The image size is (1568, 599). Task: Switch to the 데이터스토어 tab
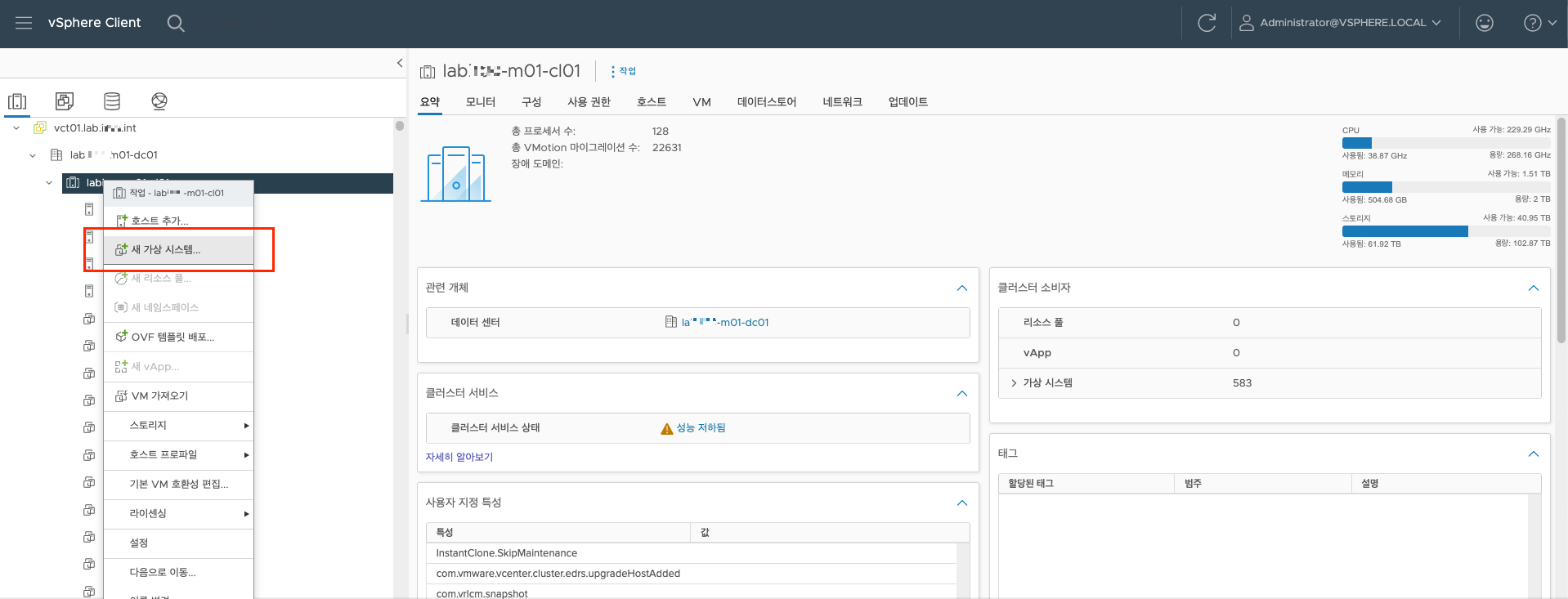(767, 102)
